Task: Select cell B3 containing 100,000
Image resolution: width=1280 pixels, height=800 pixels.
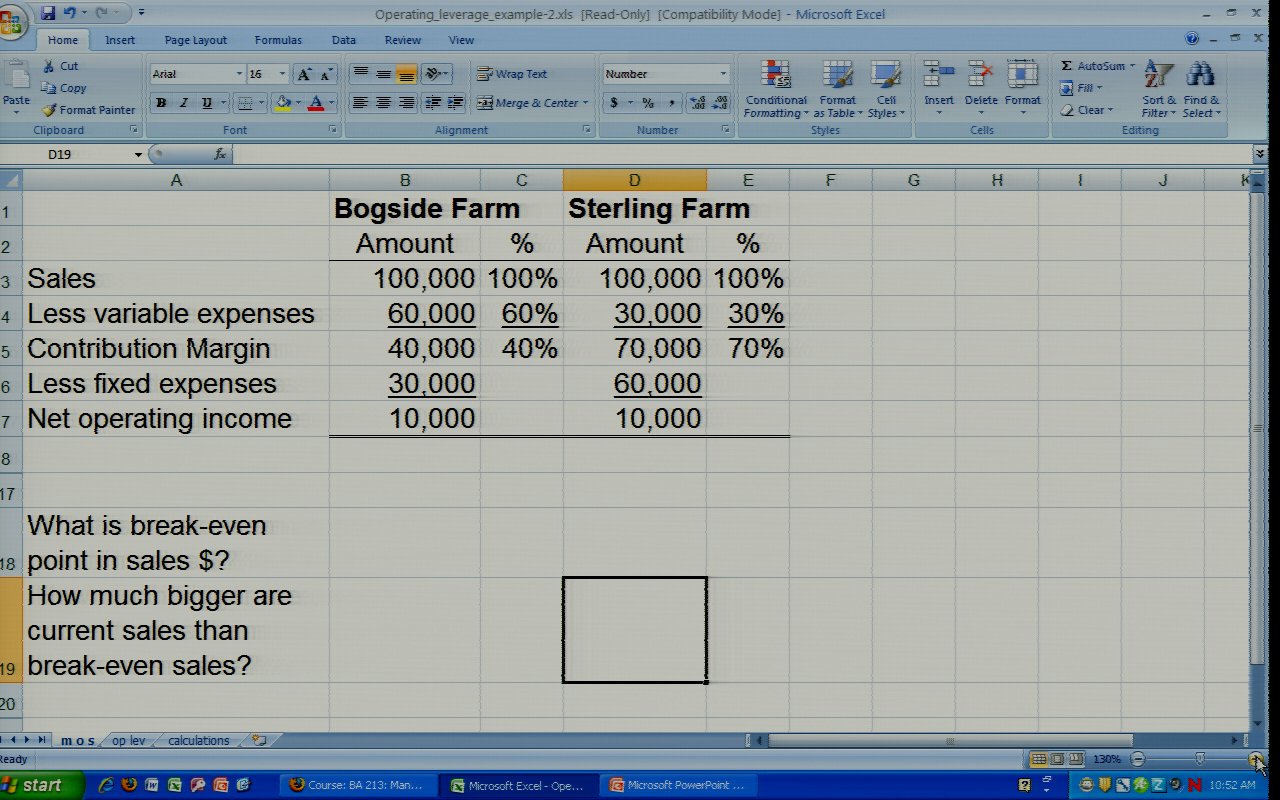Action: click(x=405, y=279)
